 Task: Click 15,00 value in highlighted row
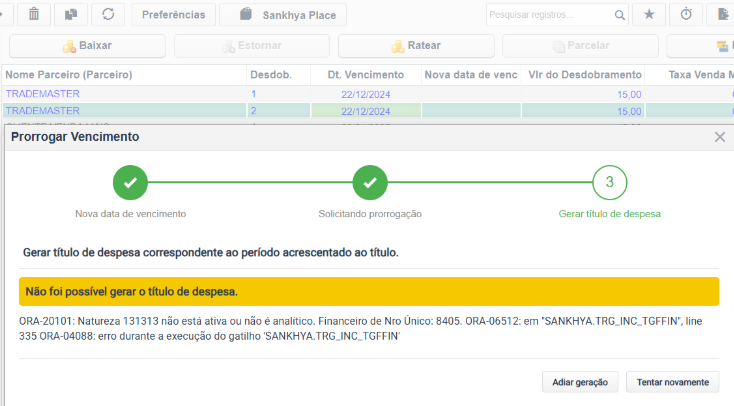click(629, 111)
